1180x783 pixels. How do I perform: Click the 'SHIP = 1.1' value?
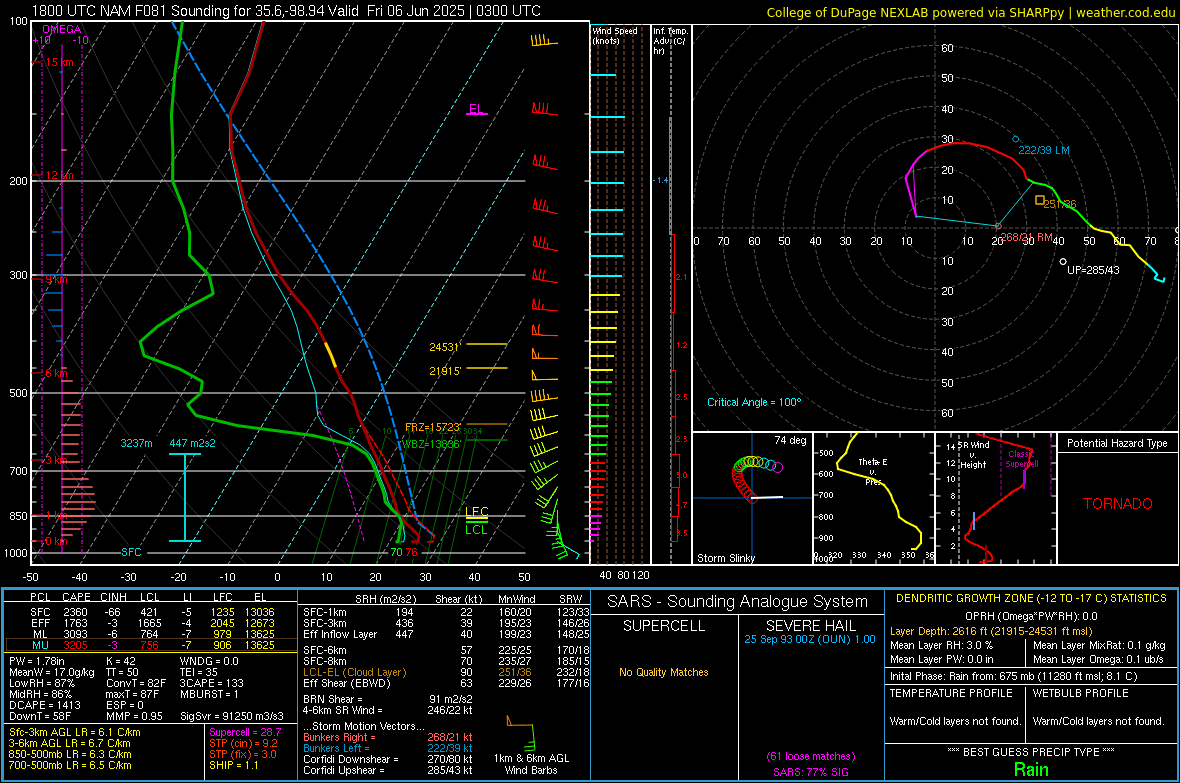coord(233,765)
